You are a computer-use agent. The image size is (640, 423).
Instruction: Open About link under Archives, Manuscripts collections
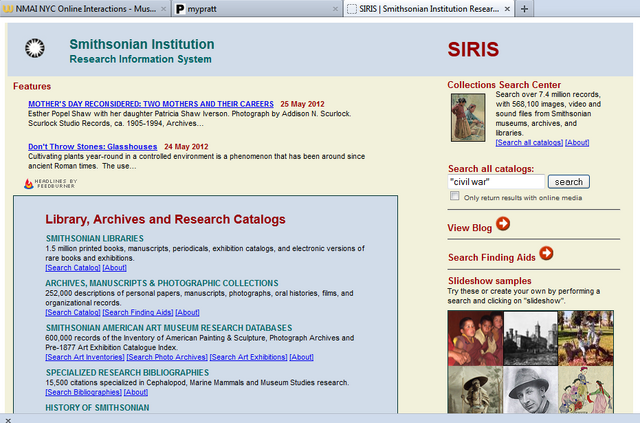(x=187, y=312)
